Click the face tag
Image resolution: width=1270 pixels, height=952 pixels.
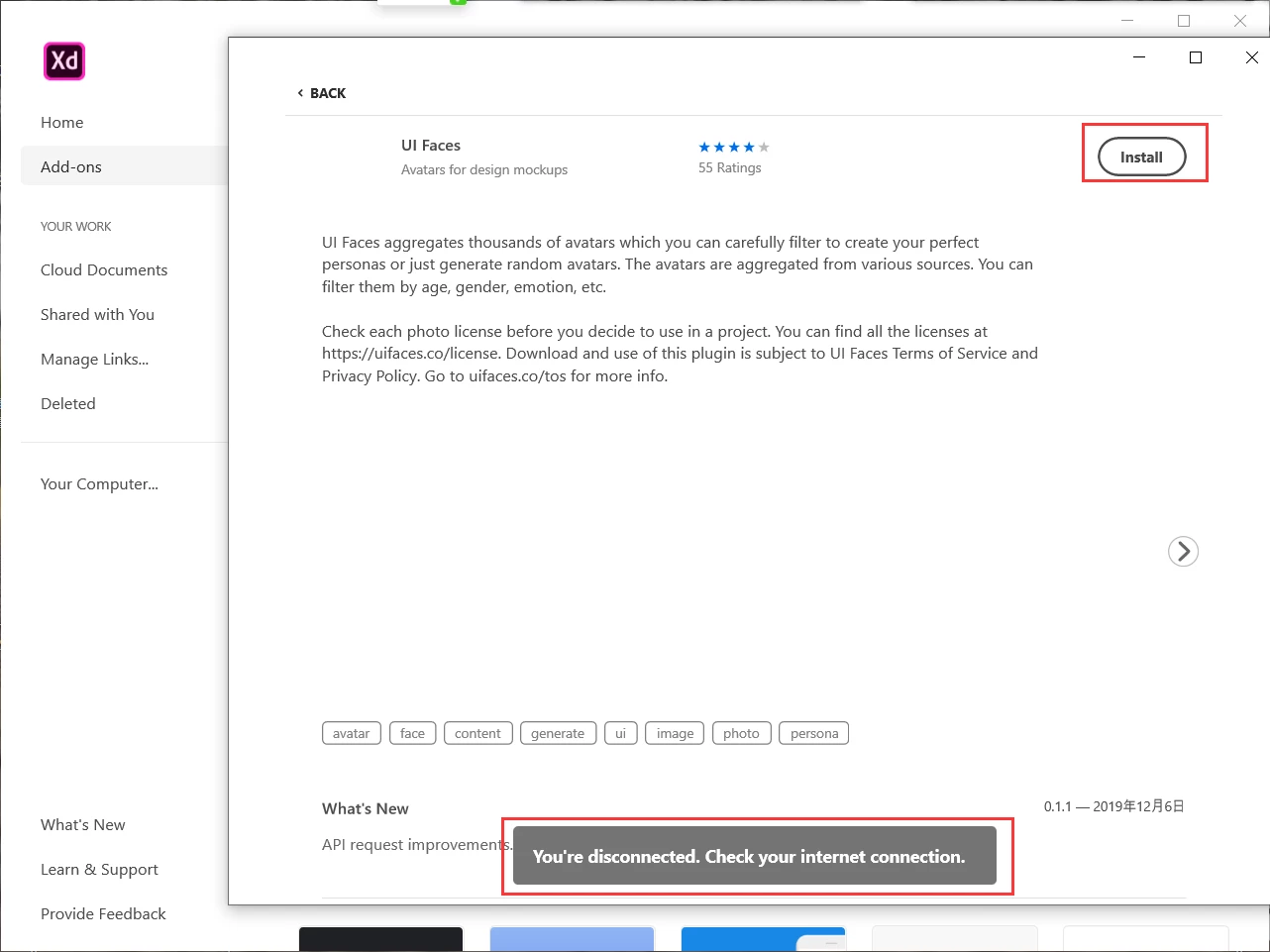413,733
